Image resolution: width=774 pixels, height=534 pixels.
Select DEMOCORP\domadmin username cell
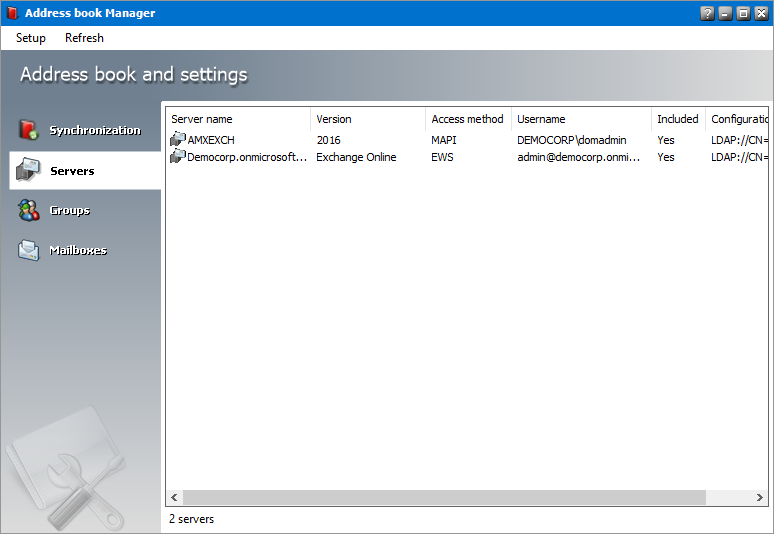coord(571,140)
